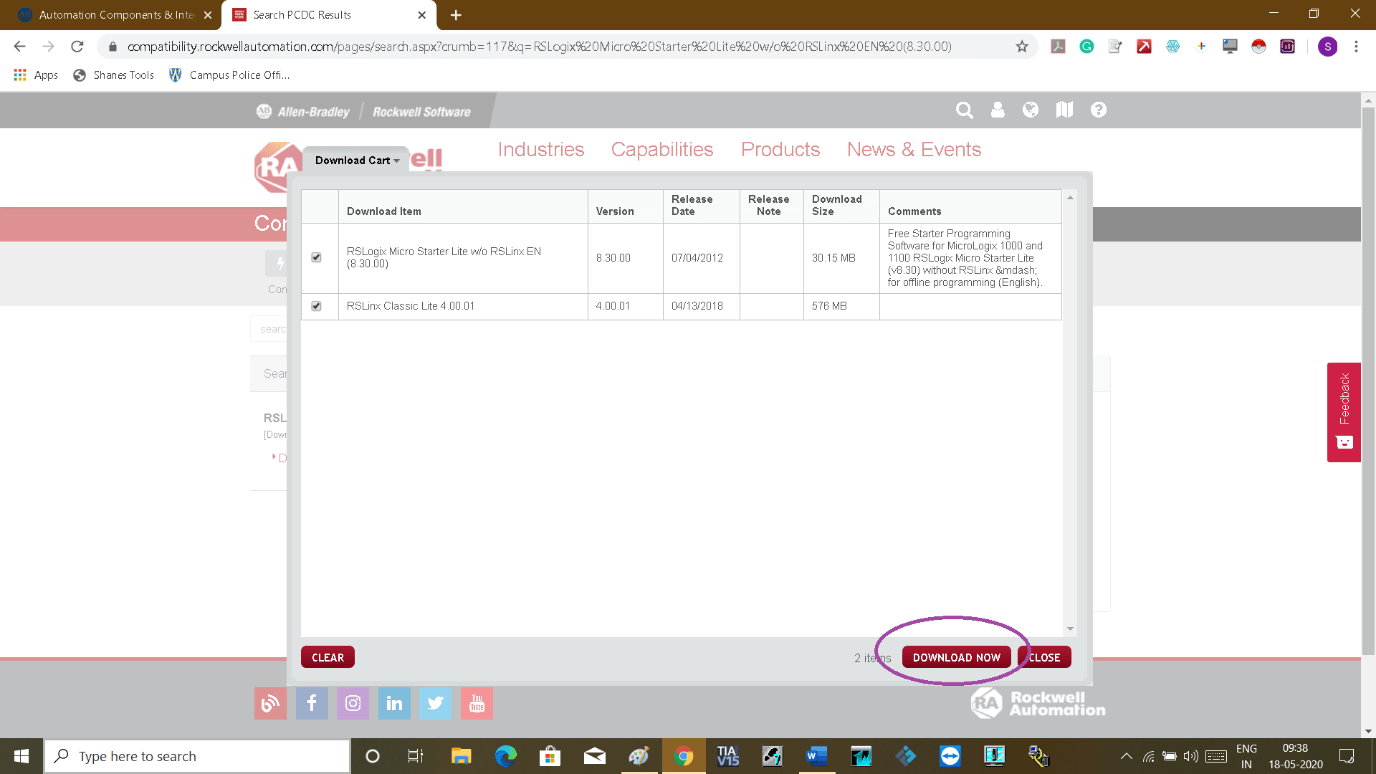
Task: Click the search magnifier icon in site header
Action: point(964,111)
